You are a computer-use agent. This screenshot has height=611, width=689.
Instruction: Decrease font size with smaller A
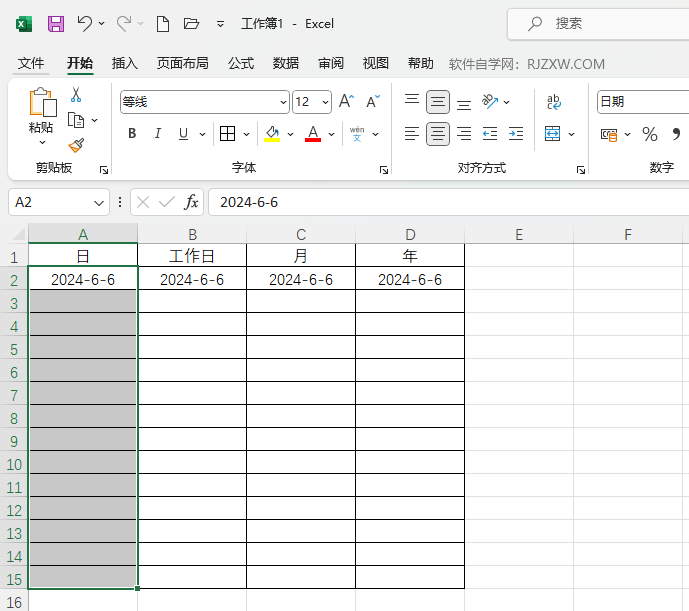[373, 102]
